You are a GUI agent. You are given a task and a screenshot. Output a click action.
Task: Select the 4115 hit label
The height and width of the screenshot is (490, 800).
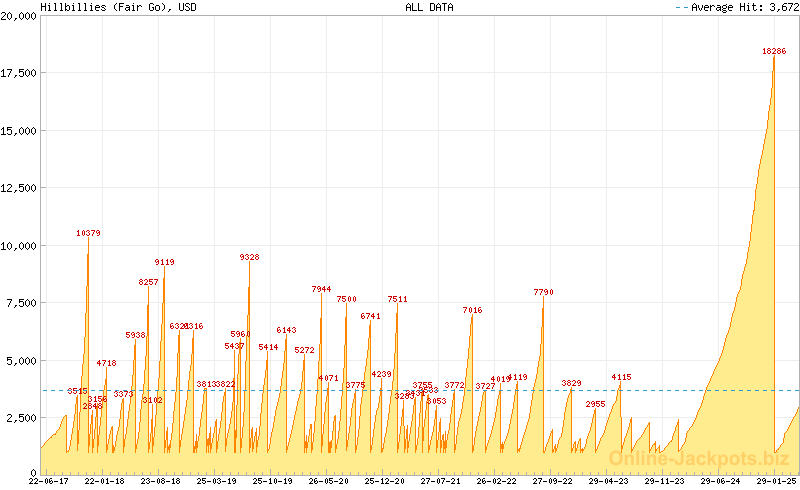pyautogui.click(x=621, y=376)
